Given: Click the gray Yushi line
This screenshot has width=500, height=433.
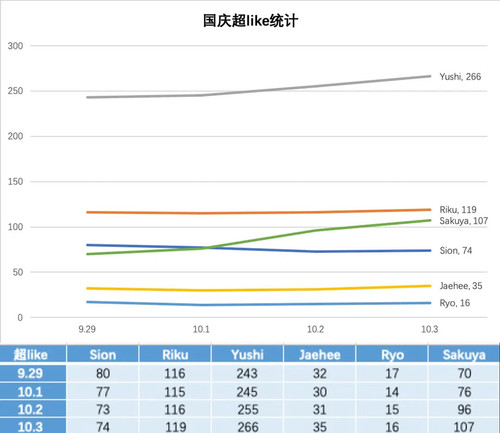Looking at the screenshot, I should [258, 90].
